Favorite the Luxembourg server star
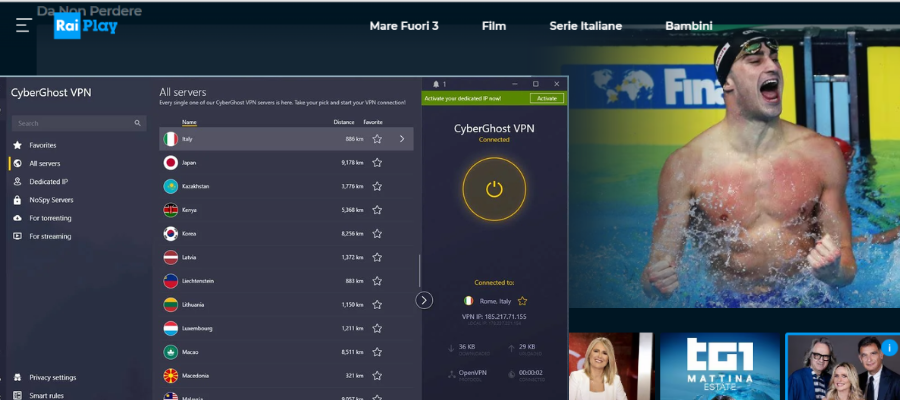This screenshot has width=900, height=400. (377, 328)
